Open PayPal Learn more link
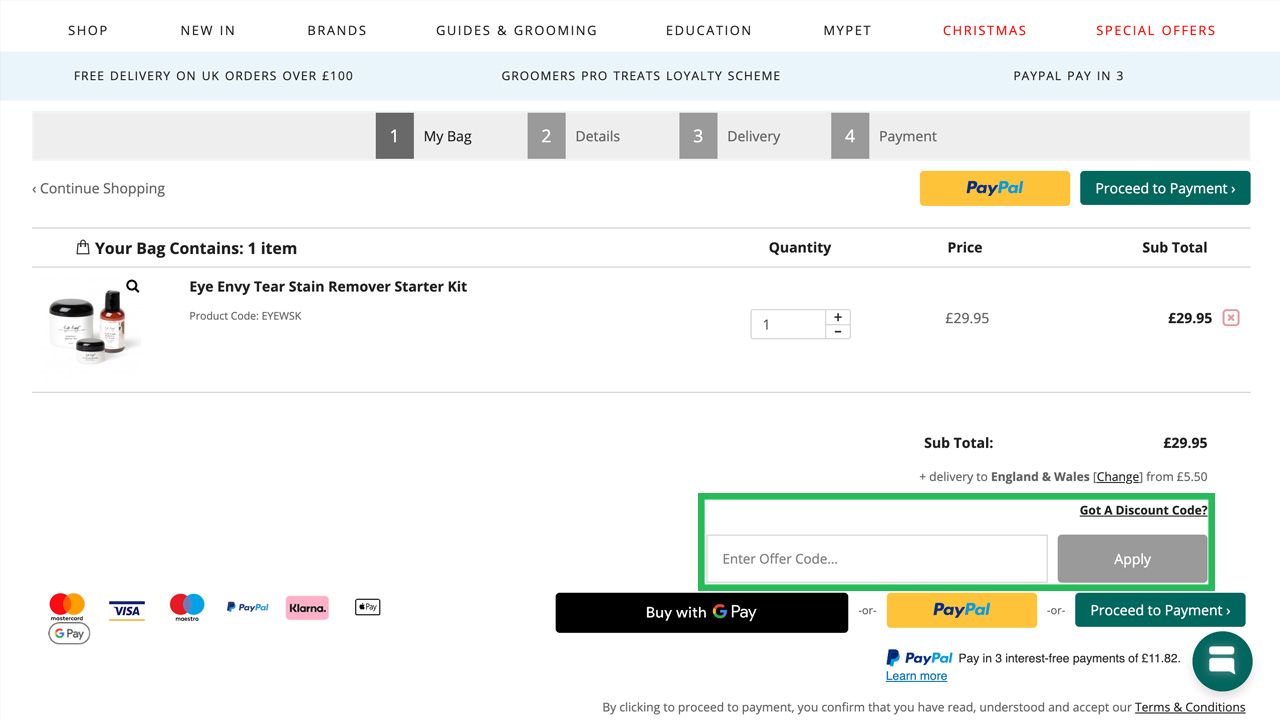 click(x=916, y=676)
